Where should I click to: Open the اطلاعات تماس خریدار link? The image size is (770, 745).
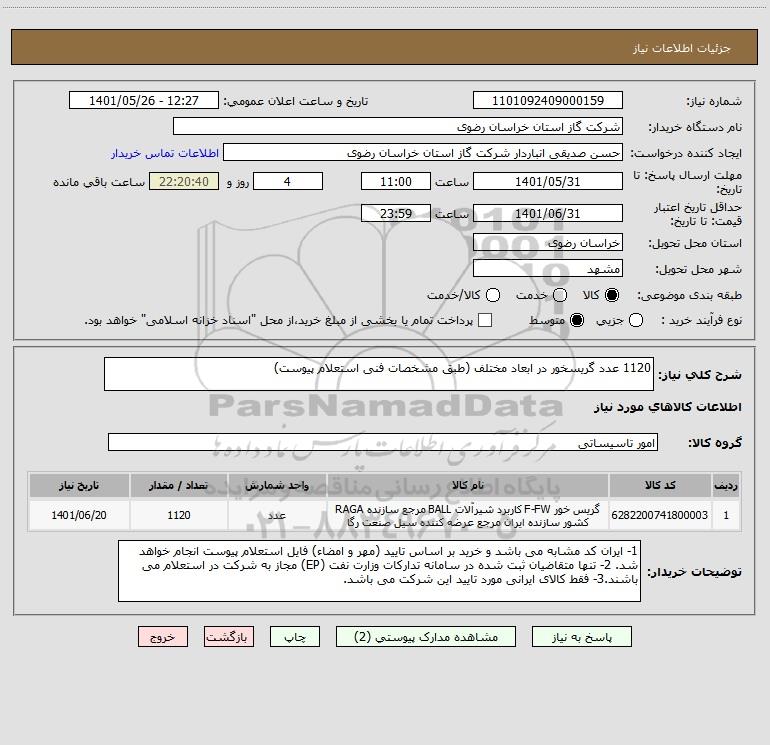click(x=165, y=153)
